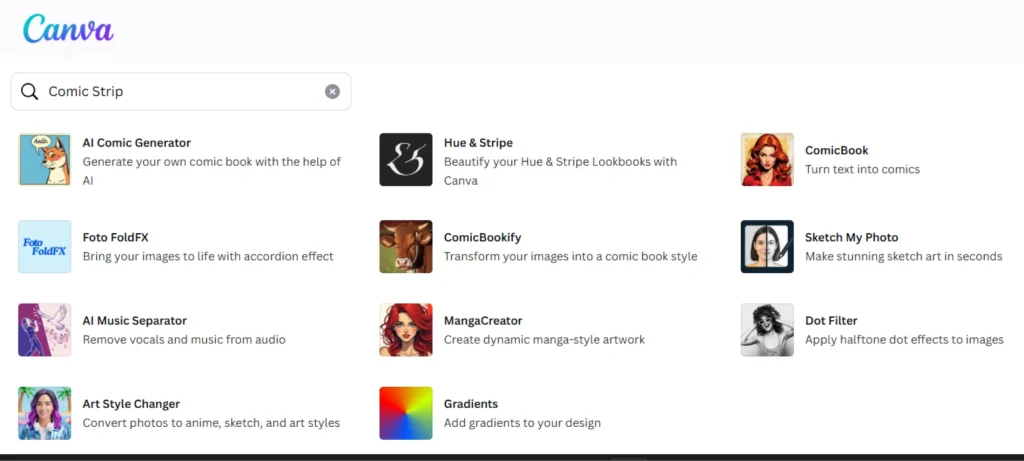Open the Art Style Changer title link

click(x=131, y=404)
